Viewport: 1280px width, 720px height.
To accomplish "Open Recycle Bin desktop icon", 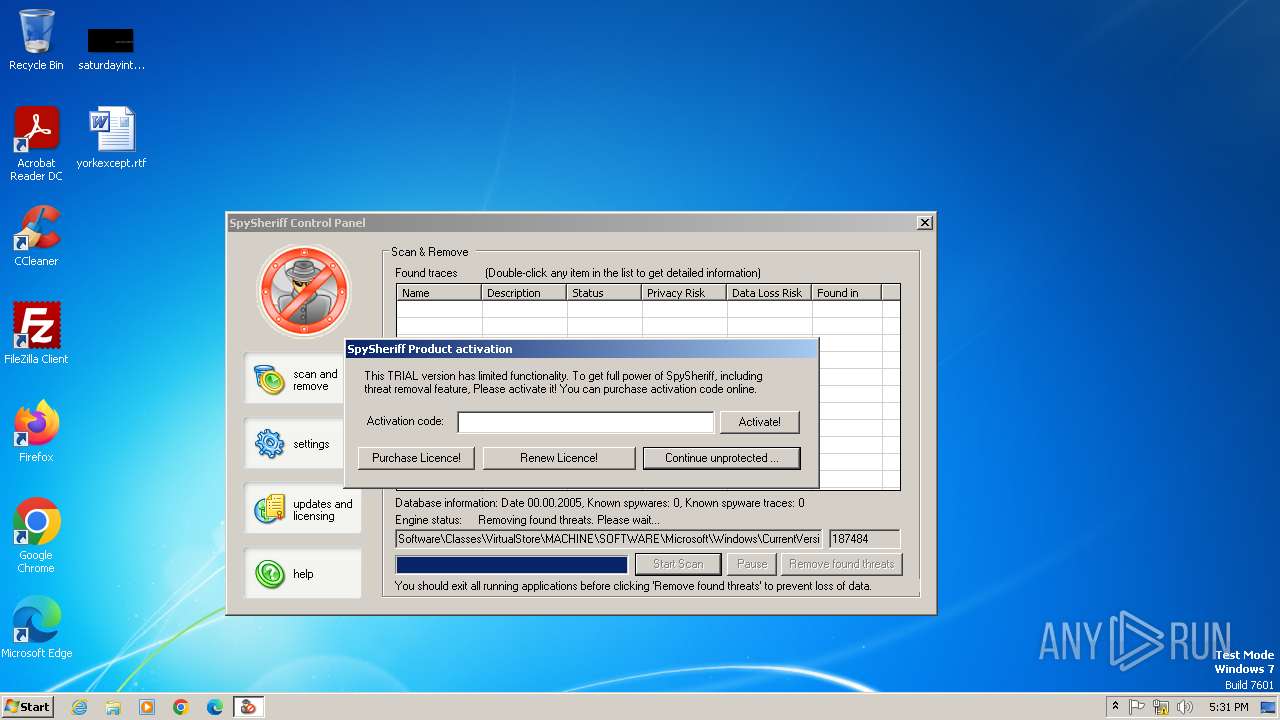I will (36, 40).
